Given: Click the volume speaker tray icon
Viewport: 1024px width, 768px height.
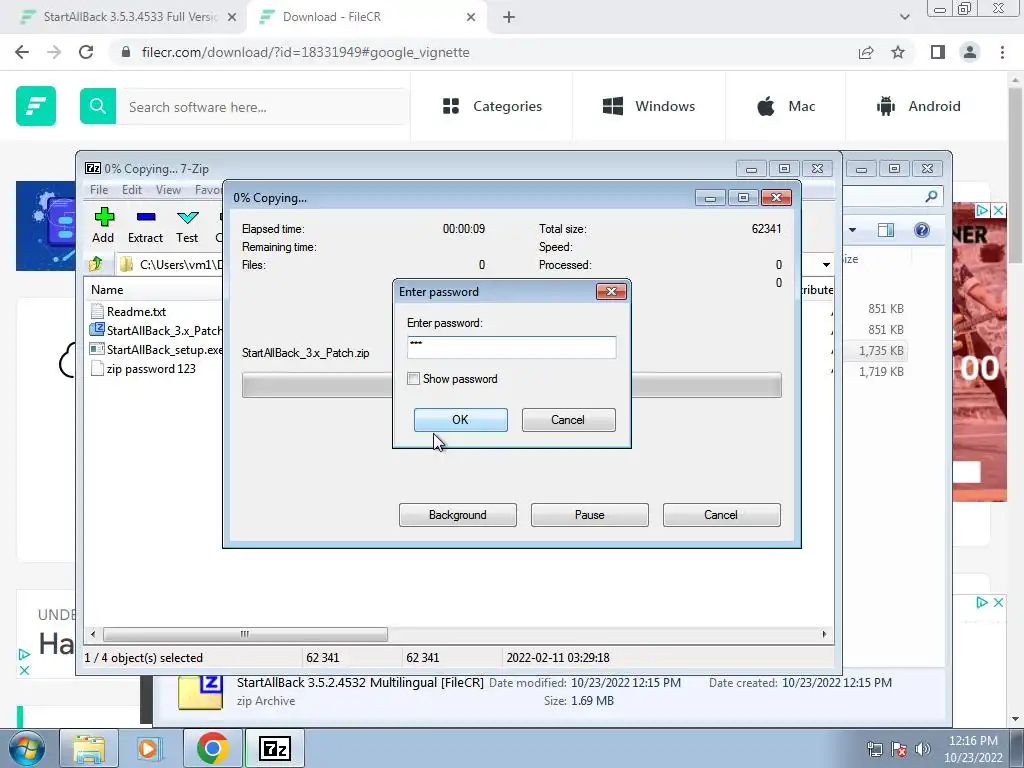Looking at the screenshot, I should coord(923,749).
